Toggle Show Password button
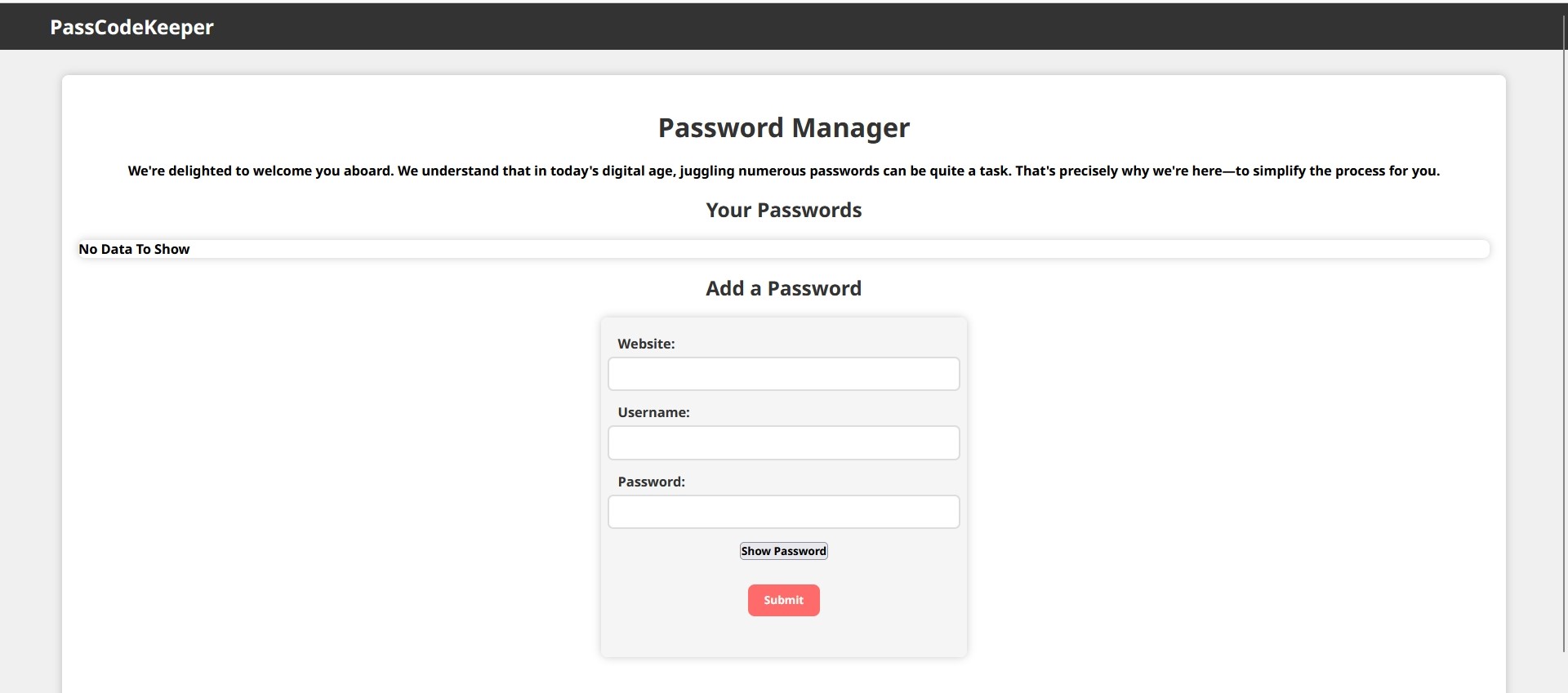Screen dimensions: 1568x693 783,551
